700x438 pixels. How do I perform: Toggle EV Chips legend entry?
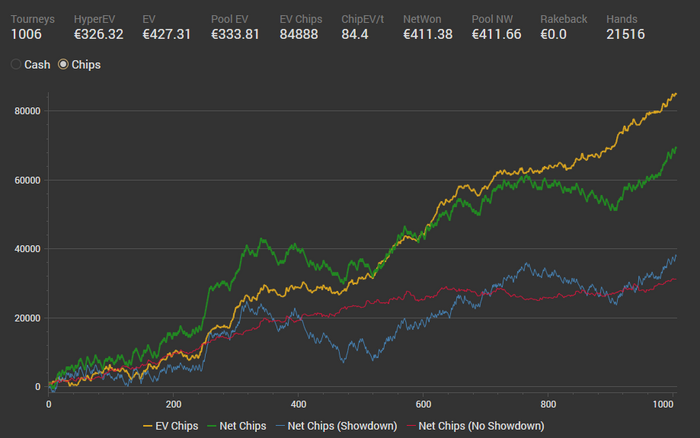[171, 426]
